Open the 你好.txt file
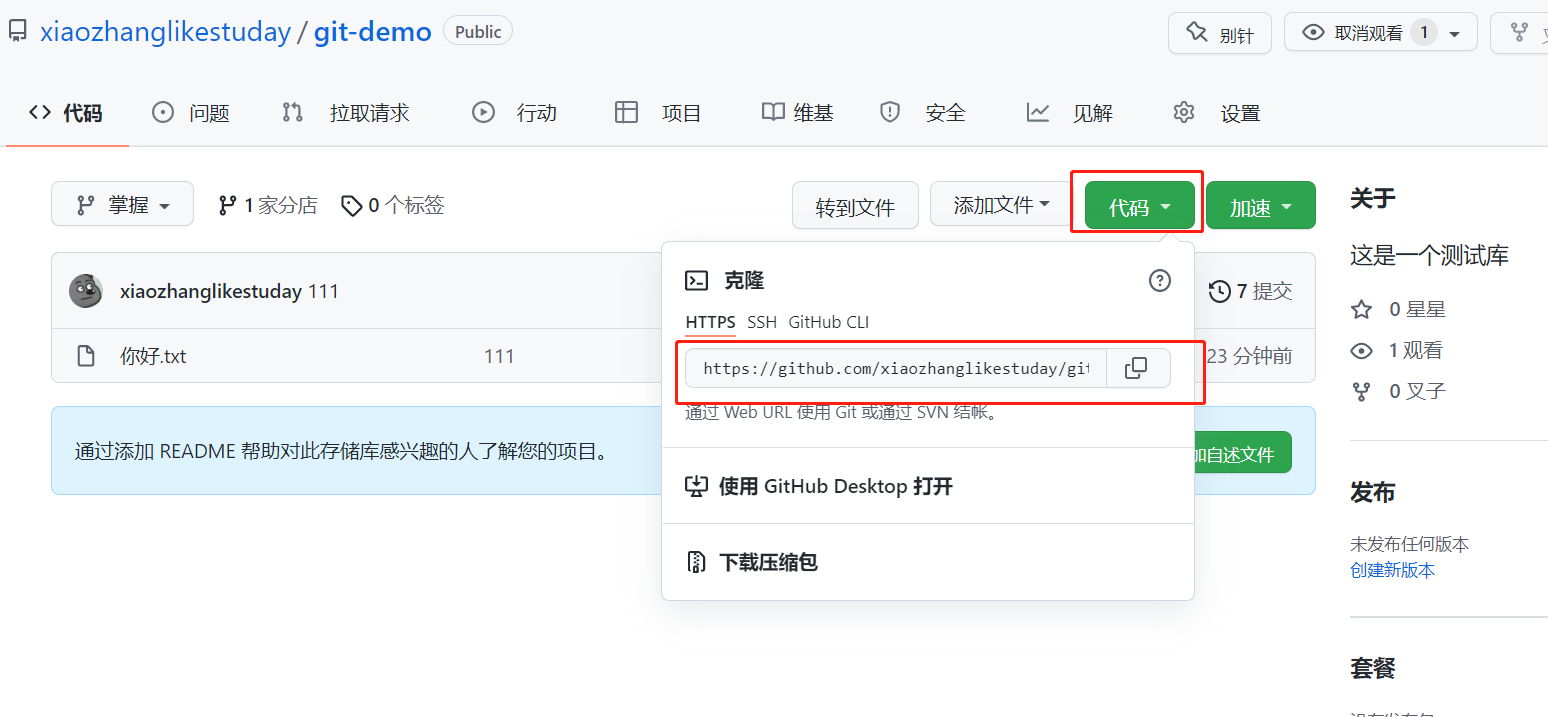The image size is (1548, 717). (x=153, y=356)
